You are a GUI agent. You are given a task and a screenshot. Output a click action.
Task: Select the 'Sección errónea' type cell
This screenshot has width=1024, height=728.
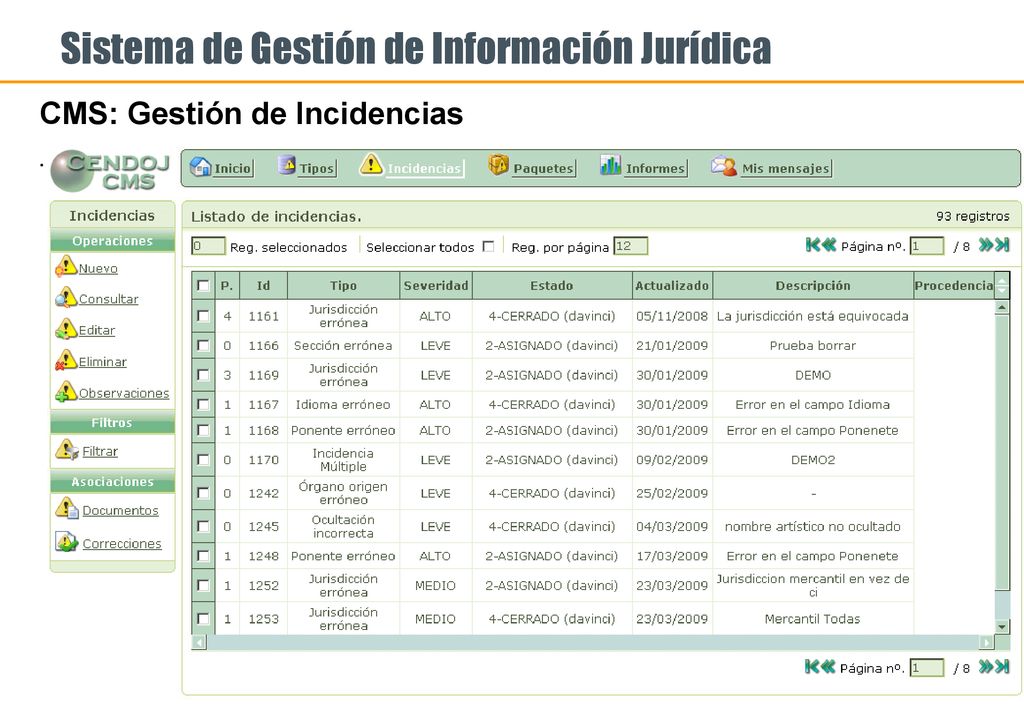point(343,345)
